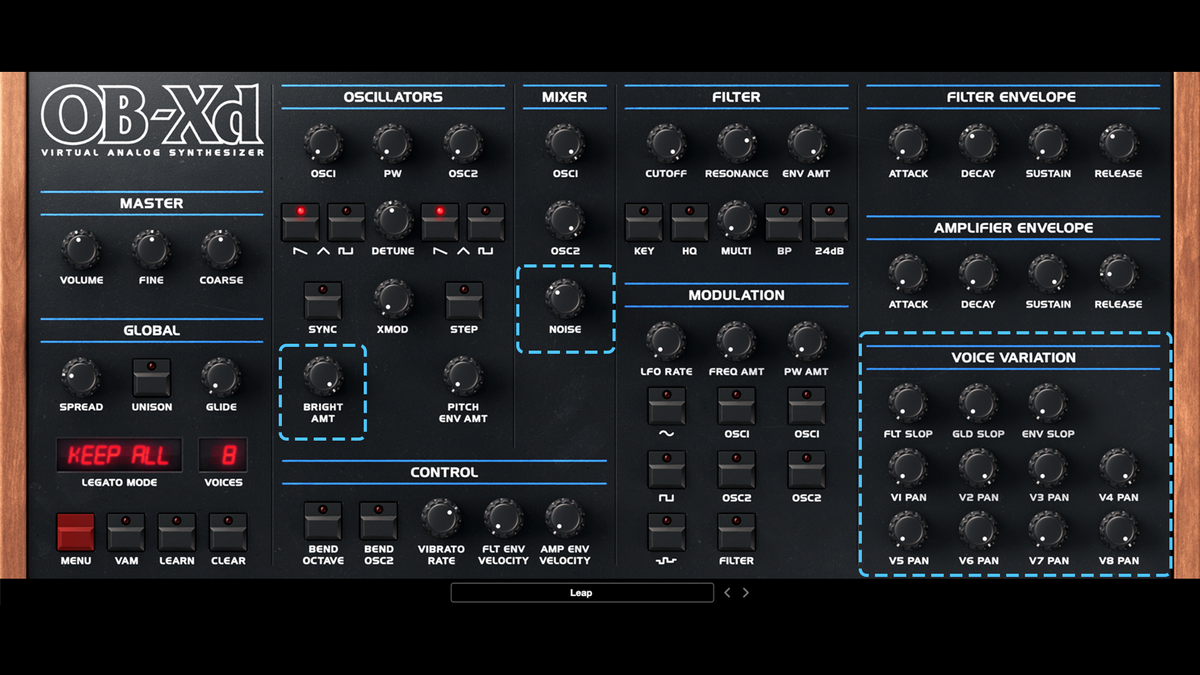This screenshot has height=675, width=1200.
Task: Adjust the master VOLUME knob
Action: click(x=80, y=247)
